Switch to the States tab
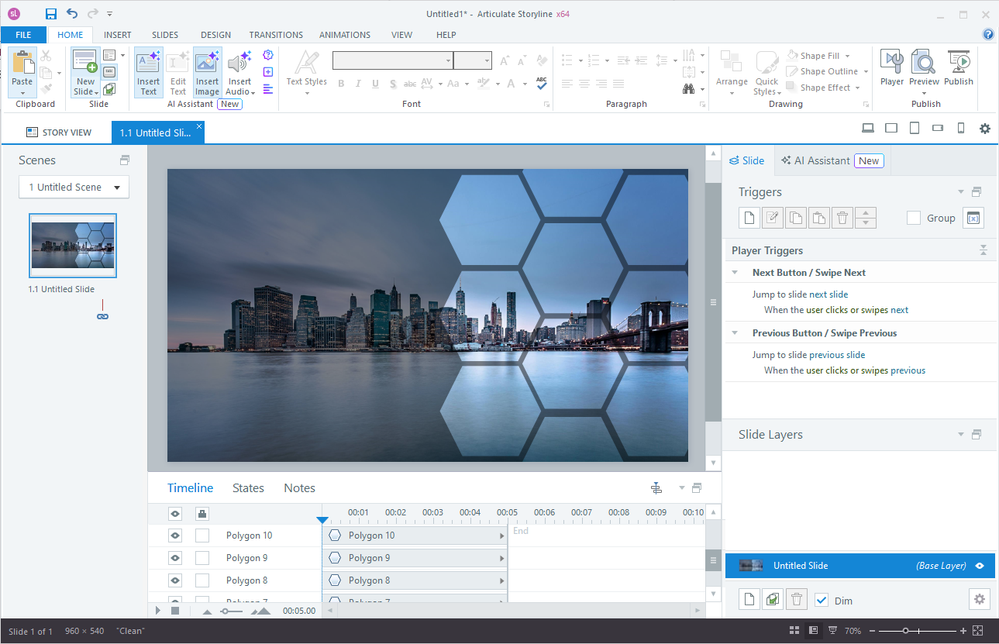Screen dimensions: 999x644 (248, 488)
